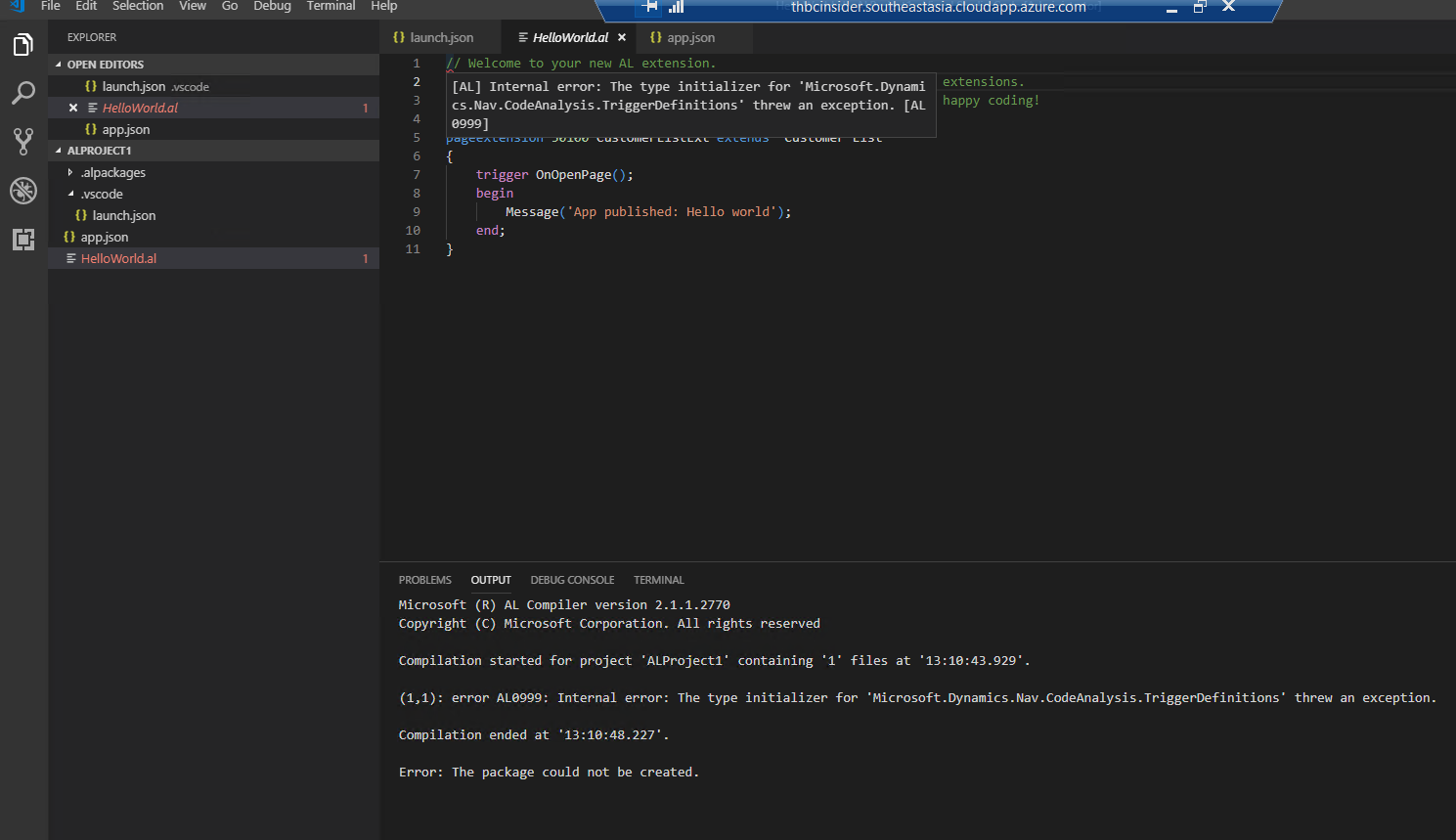Viewport: 1456px width, 840px height.
Task: Expand the .alpackages folder
Action: (68, 172)
